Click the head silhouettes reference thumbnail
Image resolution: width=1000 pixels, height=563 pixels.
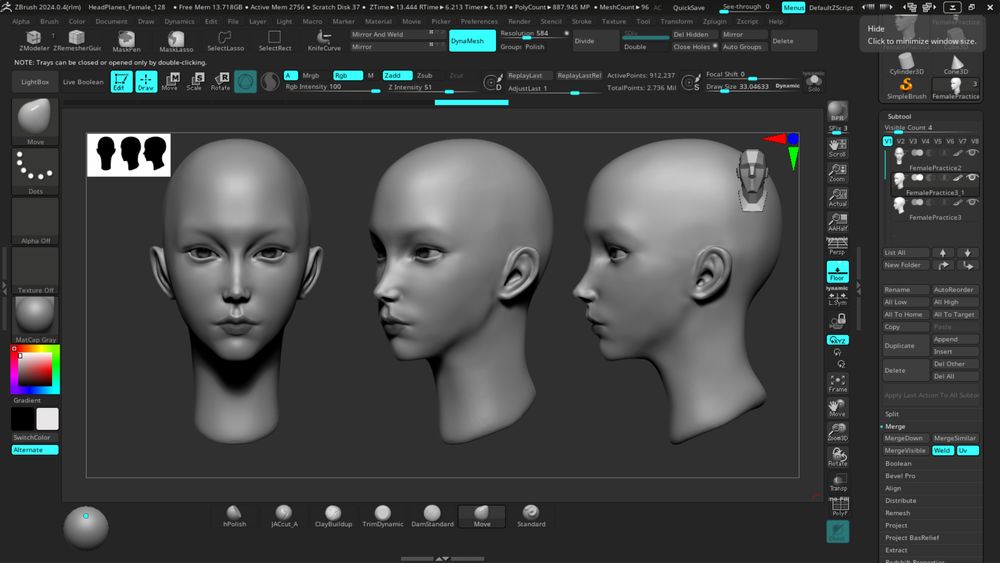129,155
